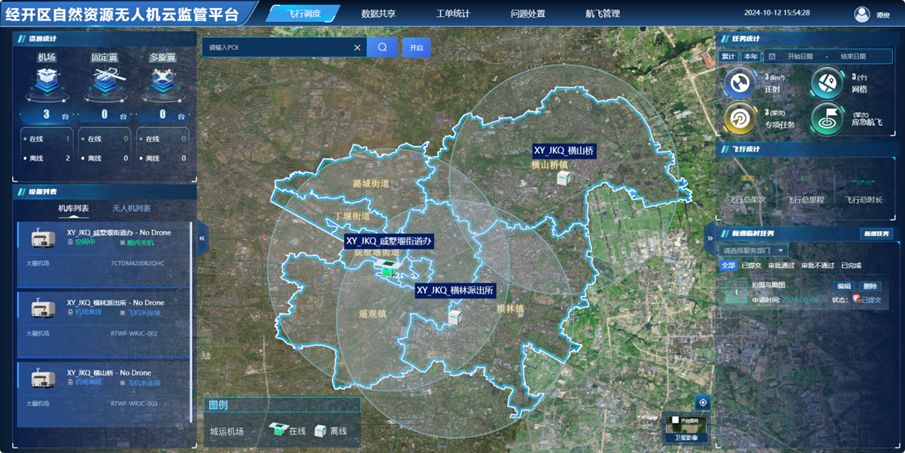Open the 飞行调度 tab

pyautogui.click(x=304, y=13)
